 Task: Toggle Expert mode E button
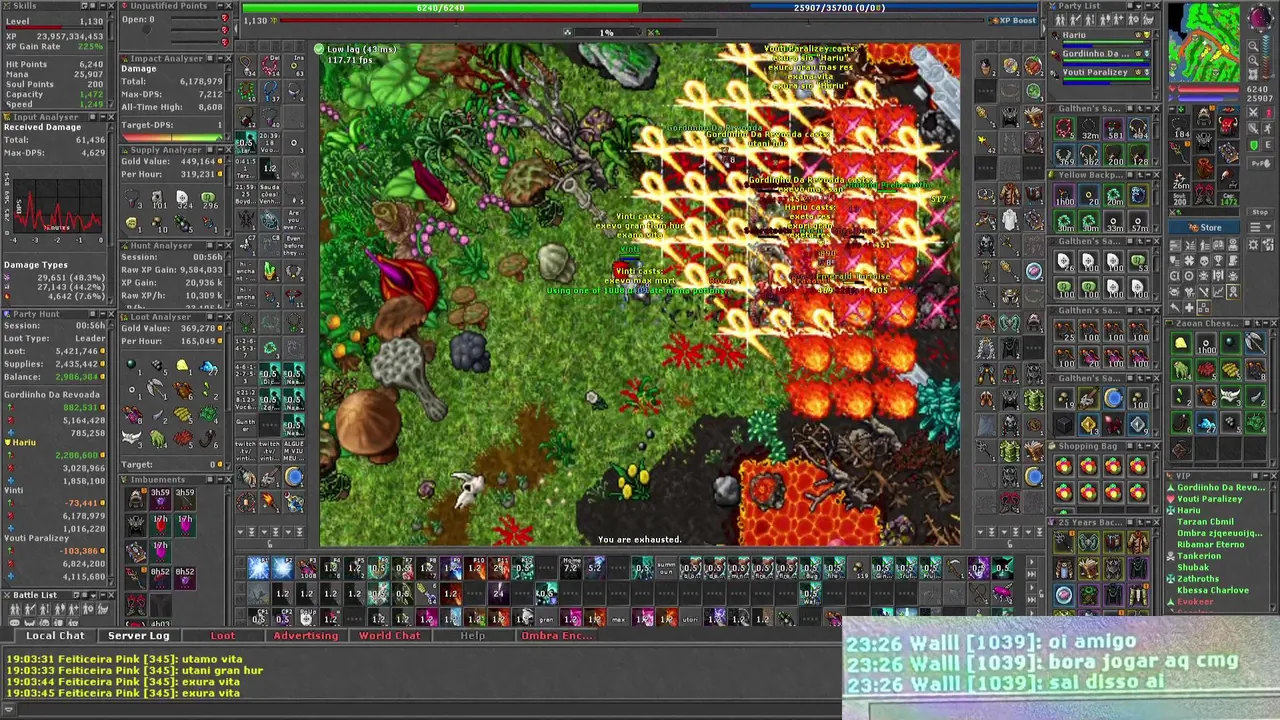coord(1268,145)
